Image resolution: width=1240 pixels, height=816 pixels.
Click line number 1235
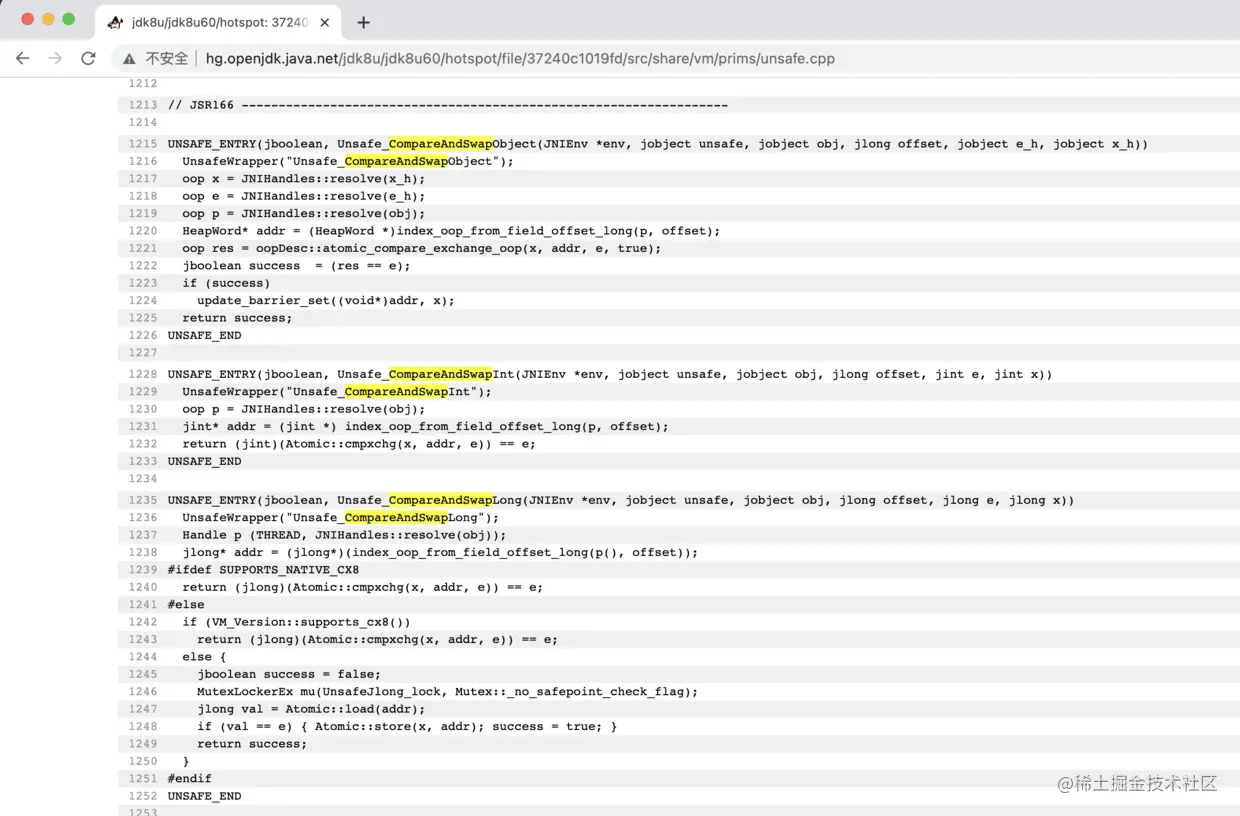tap(142, 500)
